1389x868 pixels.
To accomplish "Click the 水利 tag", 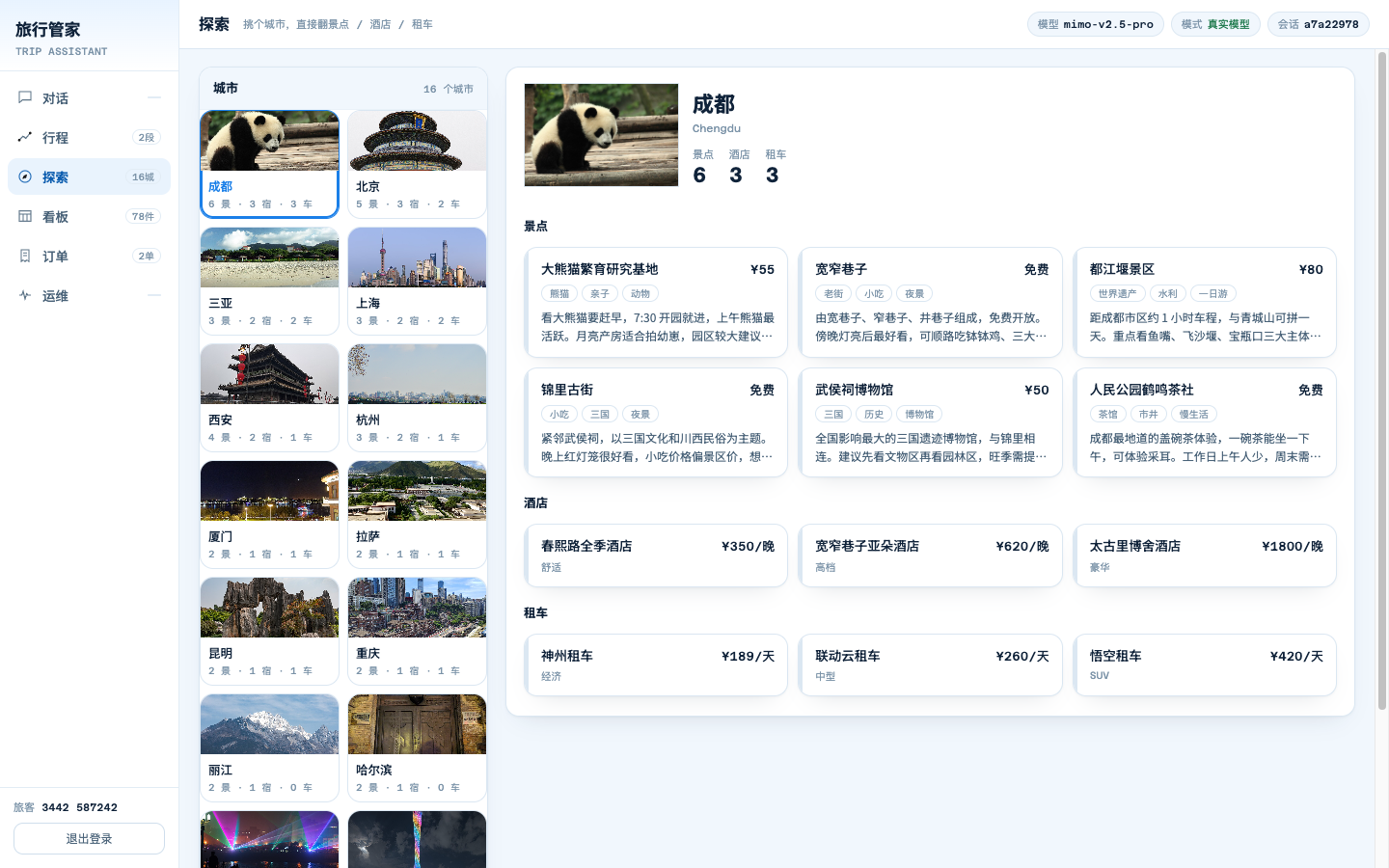I will click(1168, 293).
